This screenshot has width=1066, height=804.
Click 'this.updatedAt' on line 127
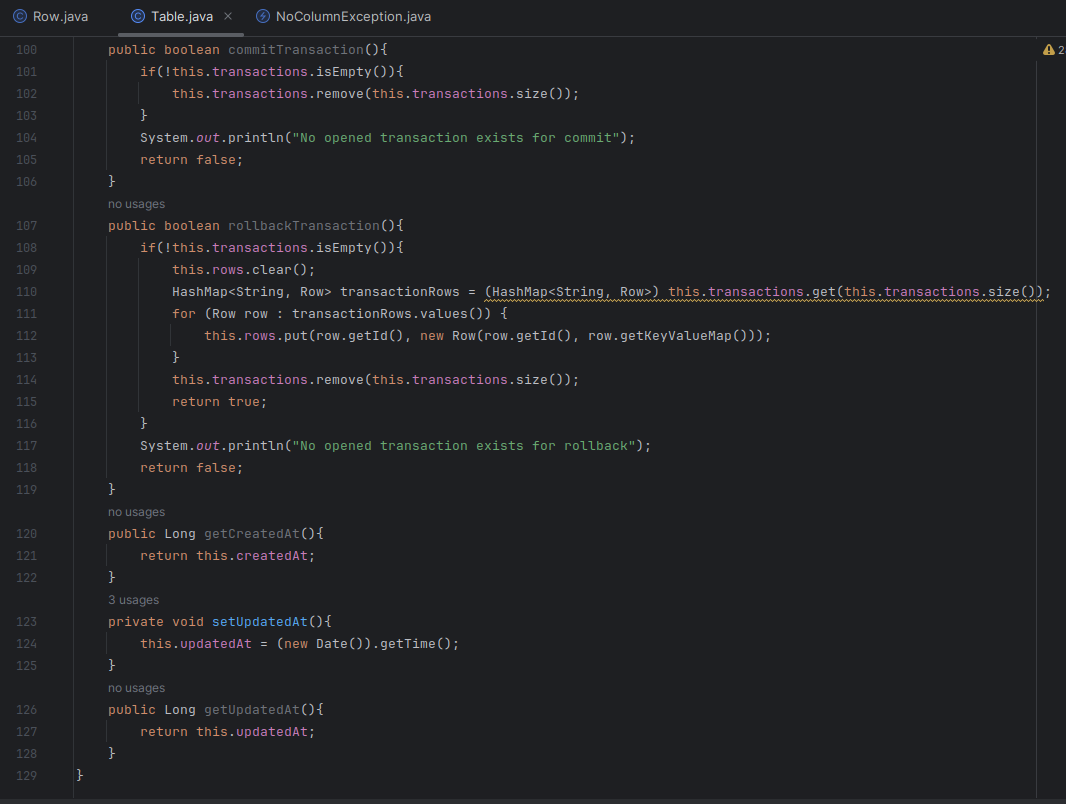point(252,732)
